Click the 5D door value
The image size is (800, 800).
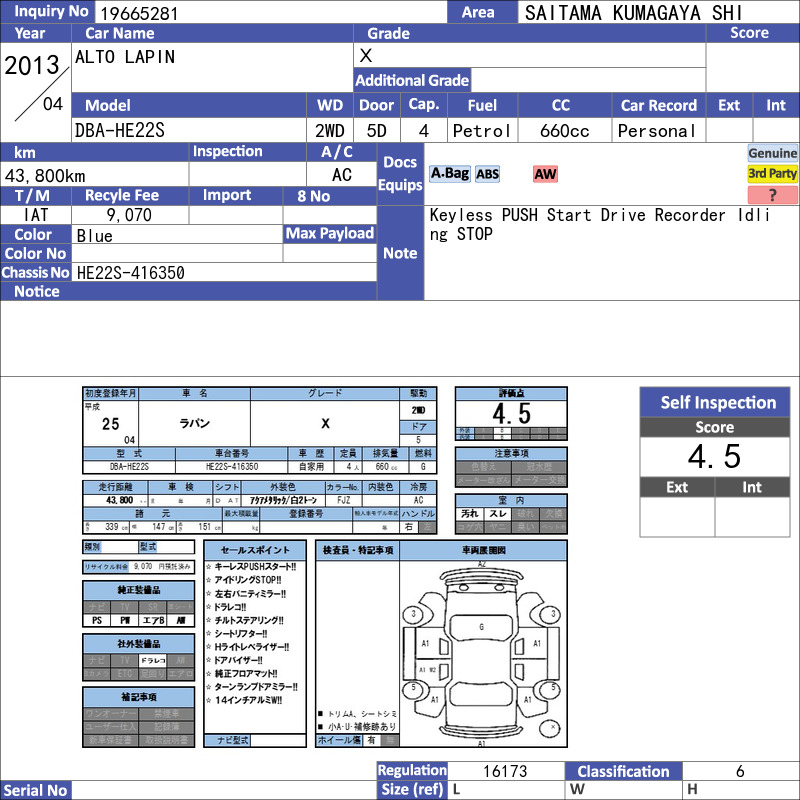[377, 131]
